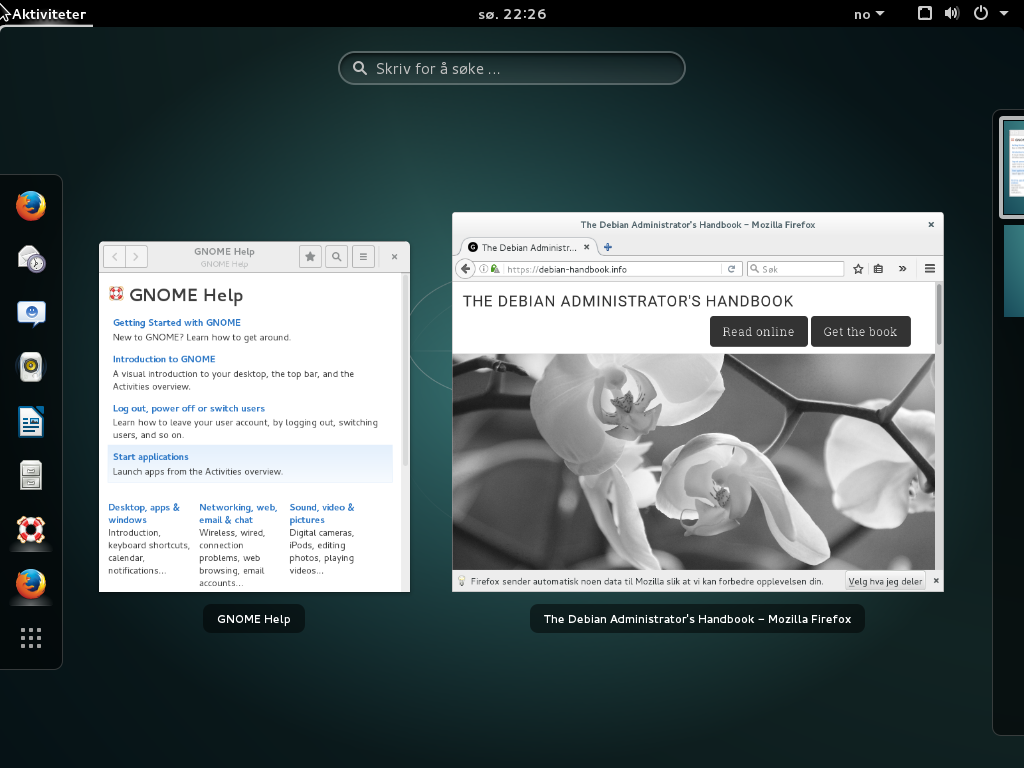This screenshot has width=1024, height=768.
Task: Click the running Firefox icon in dash
Action: coord(31,584)
